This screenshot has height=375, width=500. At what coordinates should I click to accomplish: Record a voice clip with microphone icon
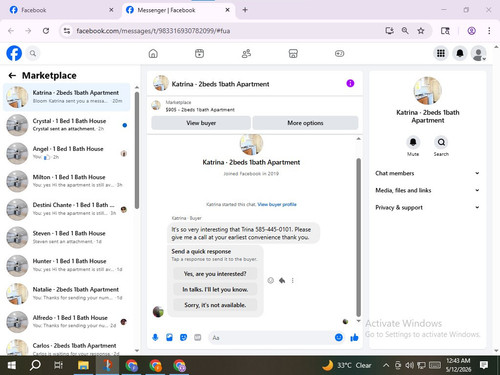[x=155, y=338]
